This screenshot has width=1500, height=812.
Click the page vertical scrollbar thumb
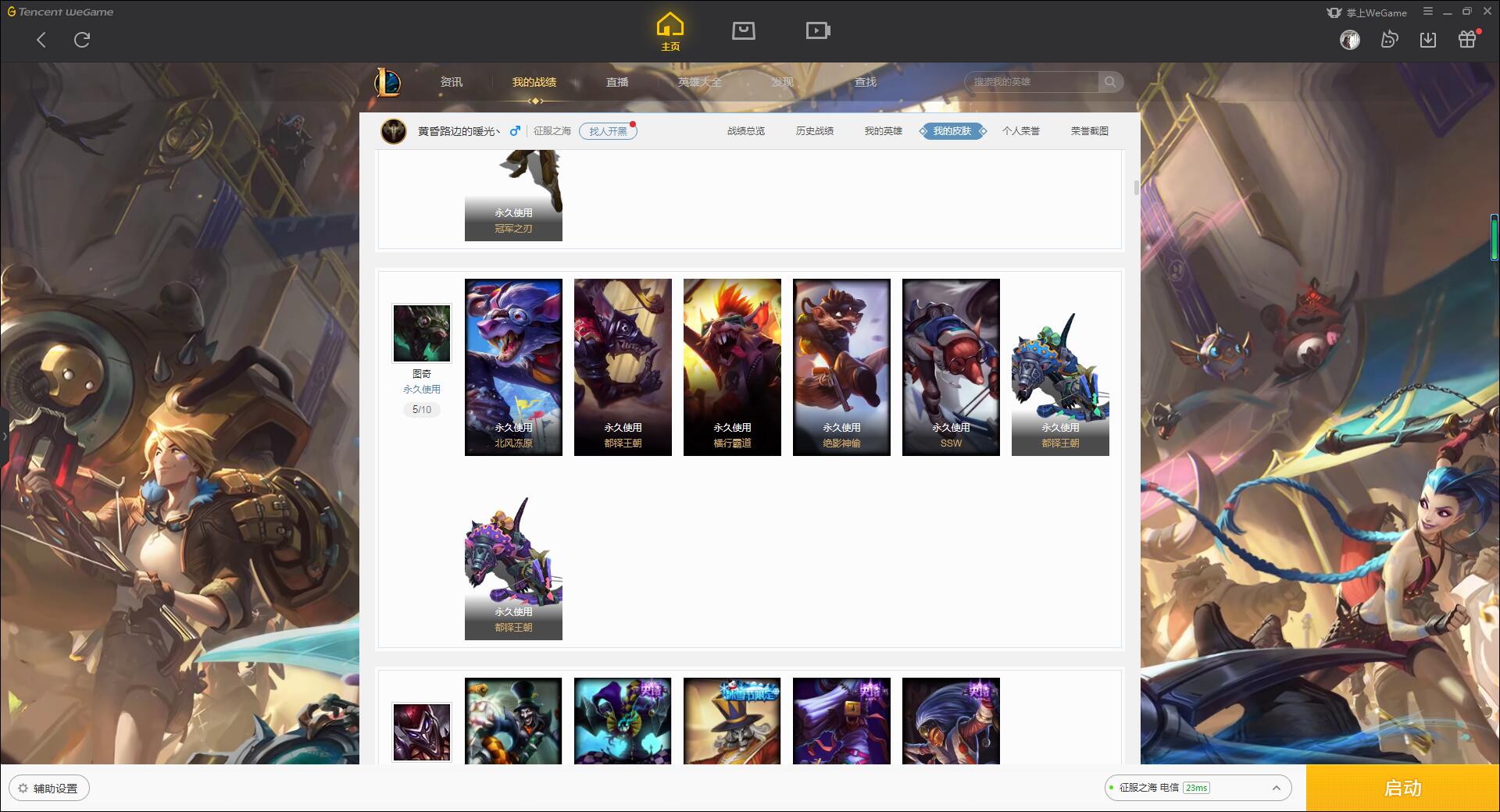1137,187
